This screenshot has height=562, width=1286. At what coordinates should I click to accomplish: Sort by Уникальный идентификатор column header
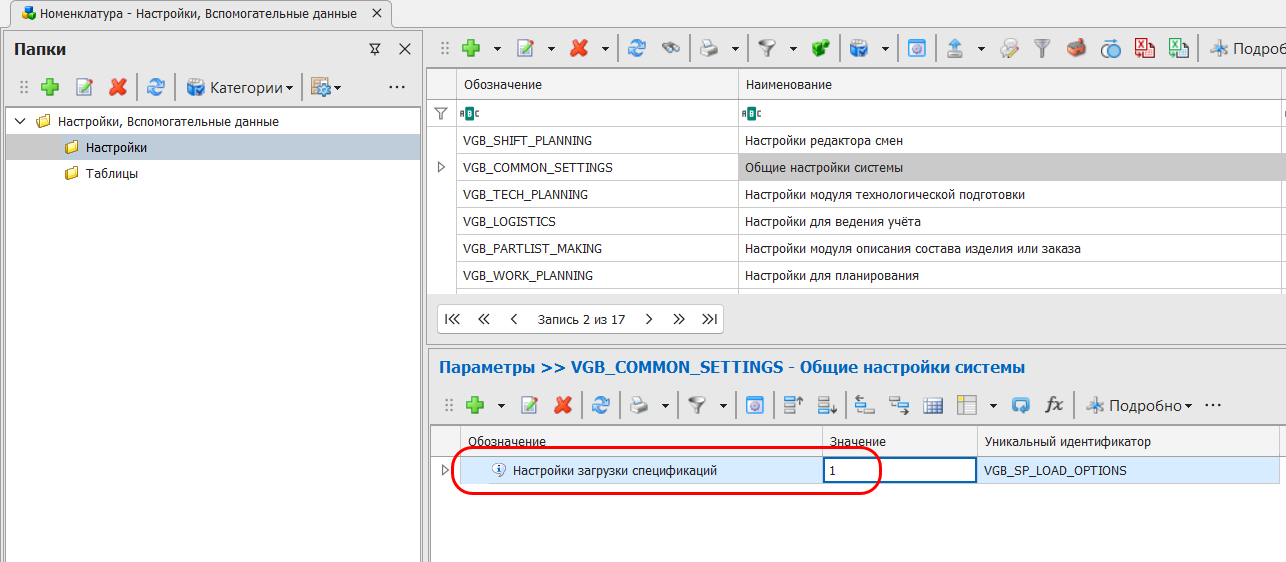pyautogui.click(x=1128, y=441)
